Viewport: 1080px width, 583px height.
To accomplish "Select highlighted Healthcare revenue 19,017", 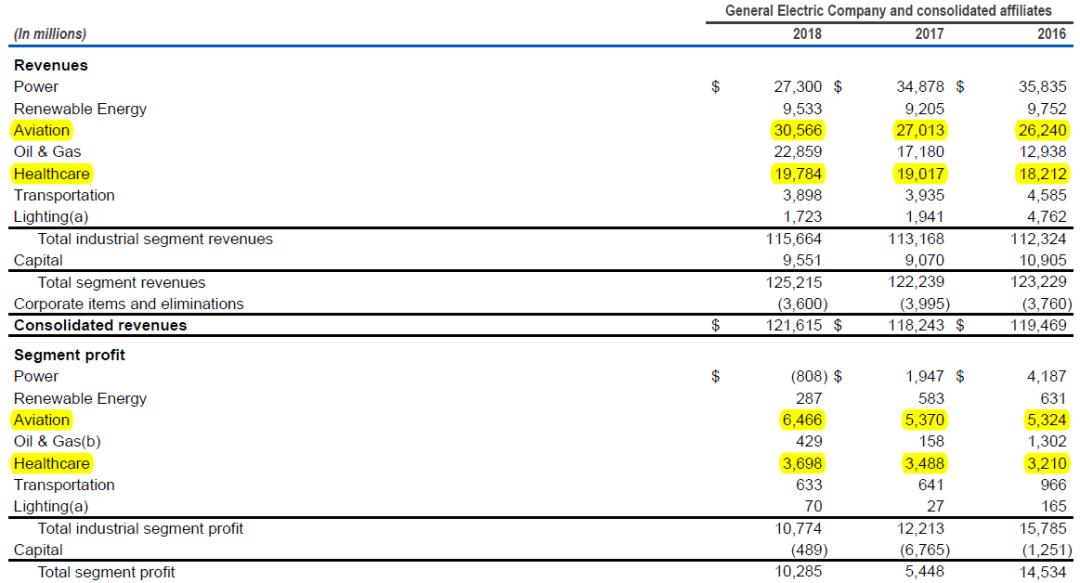I will [x=920, y=174].
